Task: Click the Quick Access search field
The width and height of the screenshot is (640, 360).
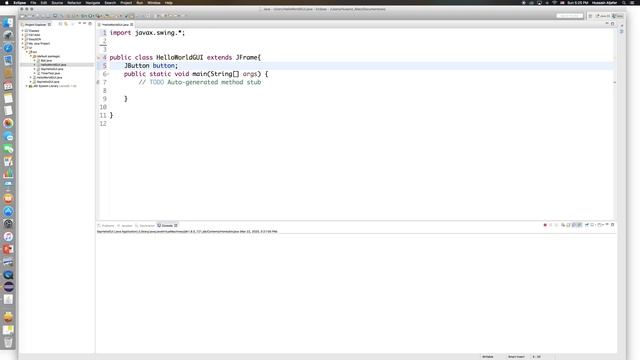Action: click(570, 16)
